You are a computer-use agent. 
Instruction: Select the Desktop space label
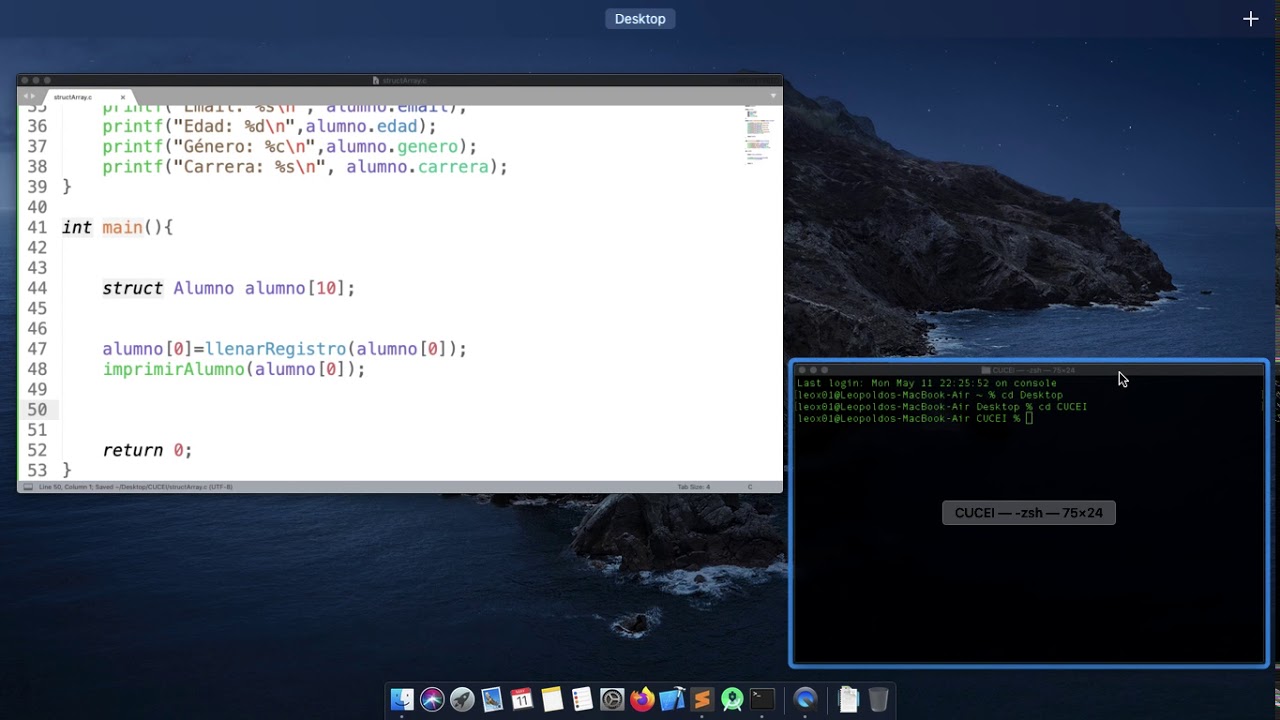tap(640, 19)
